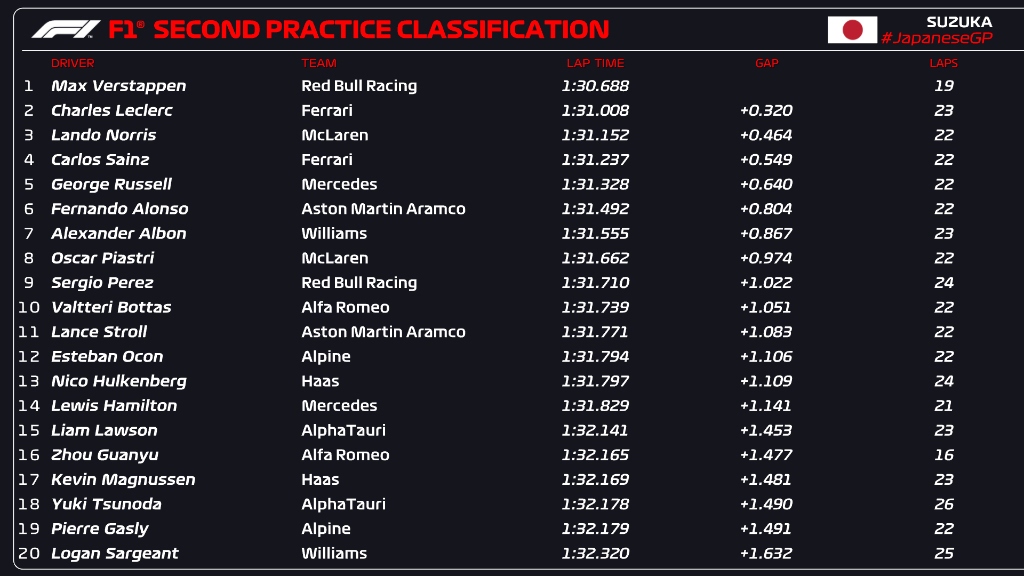This screenshot has height=576, width=1024.
Task: Select Max Verstappen's name
Action: click(118, 86)
